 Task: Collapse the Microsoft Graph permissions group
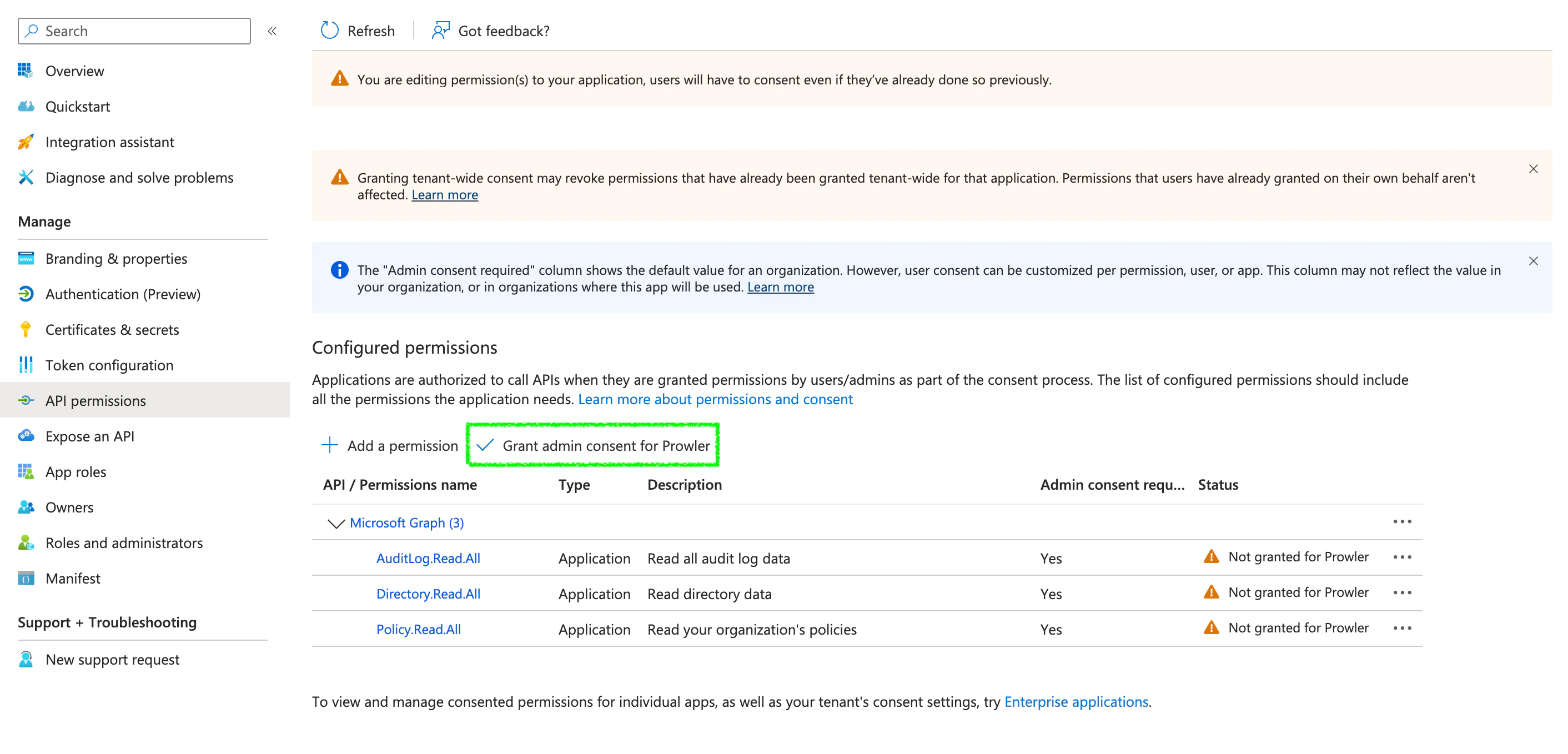[x=336, y=523]
